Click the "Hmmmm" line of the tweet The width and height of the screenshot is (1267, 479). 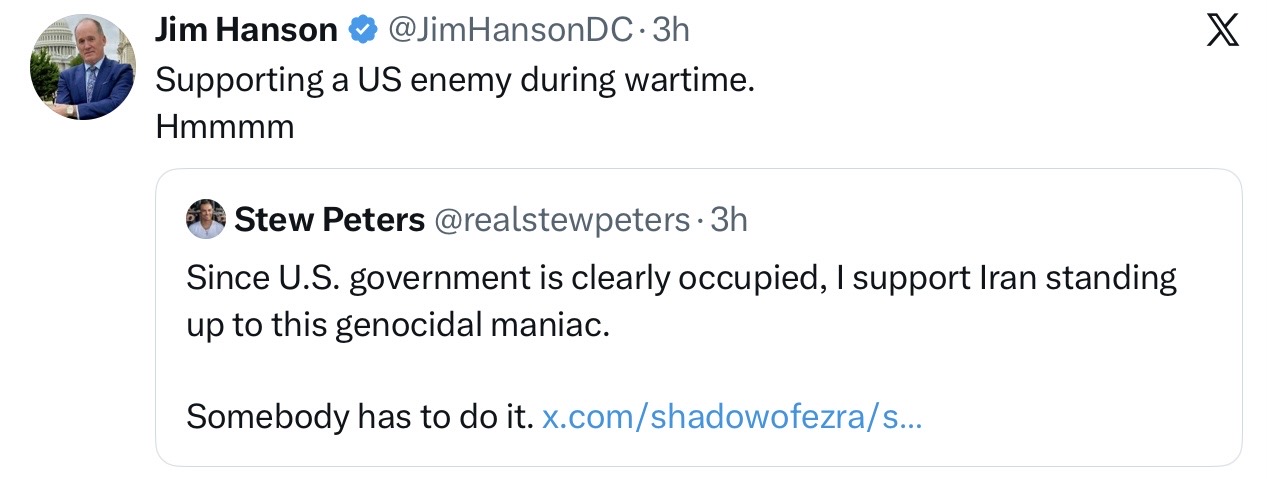click(225, 127)
